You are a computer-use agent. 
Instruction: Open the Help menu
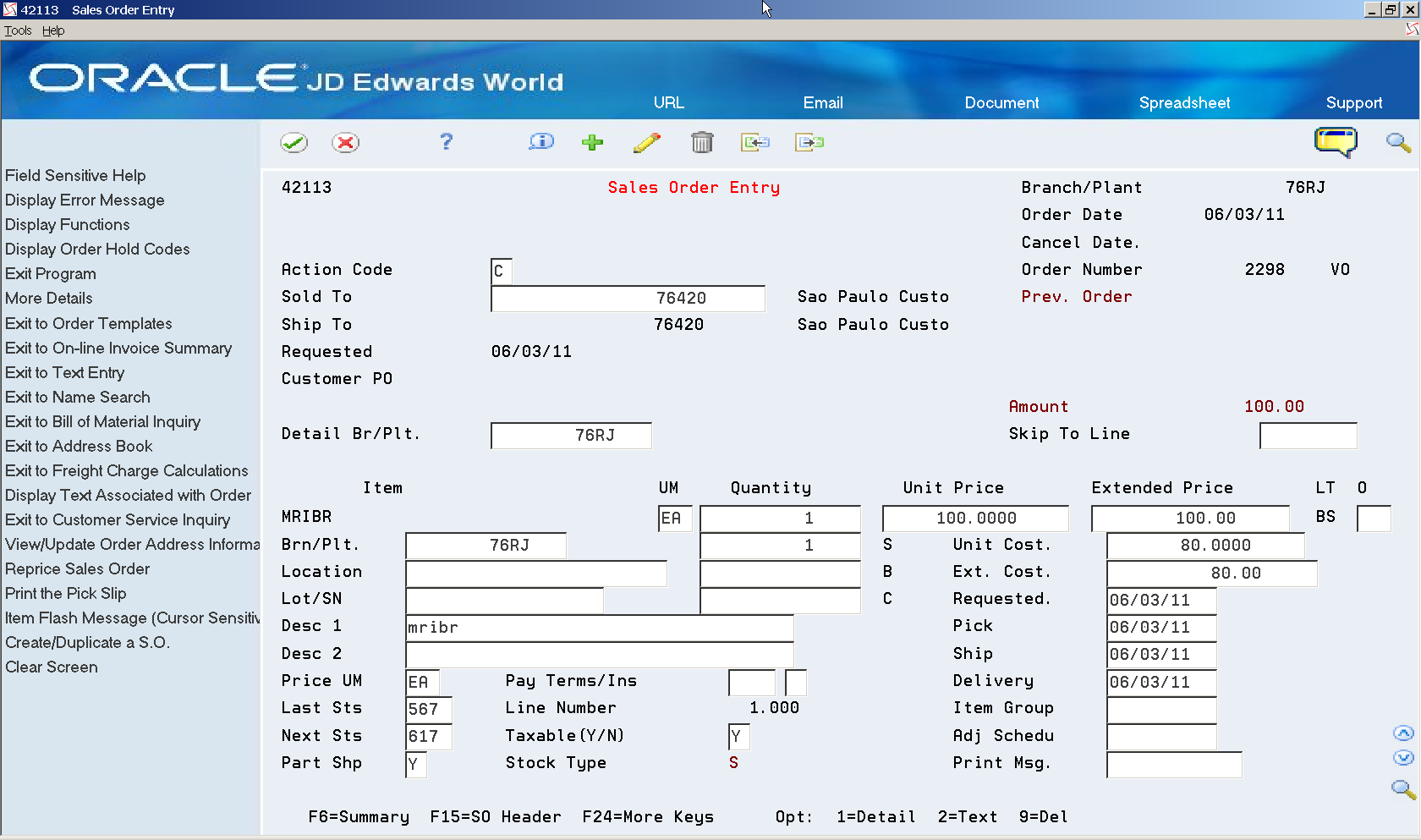(x=53, y=30)
